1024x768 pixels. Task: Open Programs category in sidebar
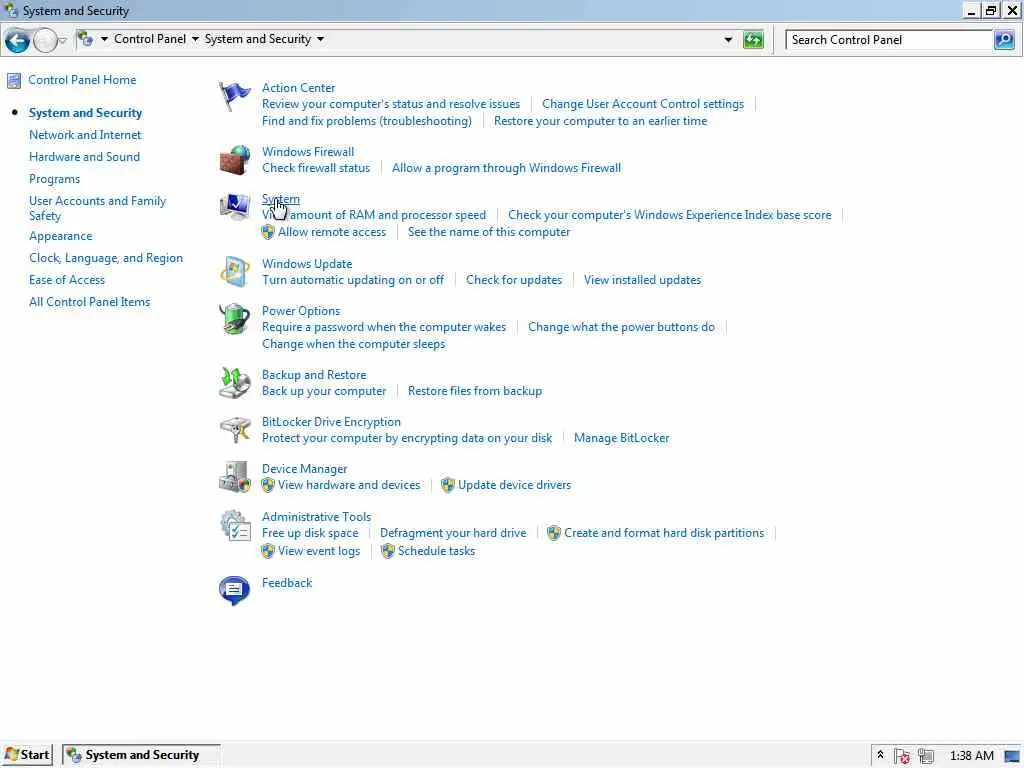click(54, 179)
